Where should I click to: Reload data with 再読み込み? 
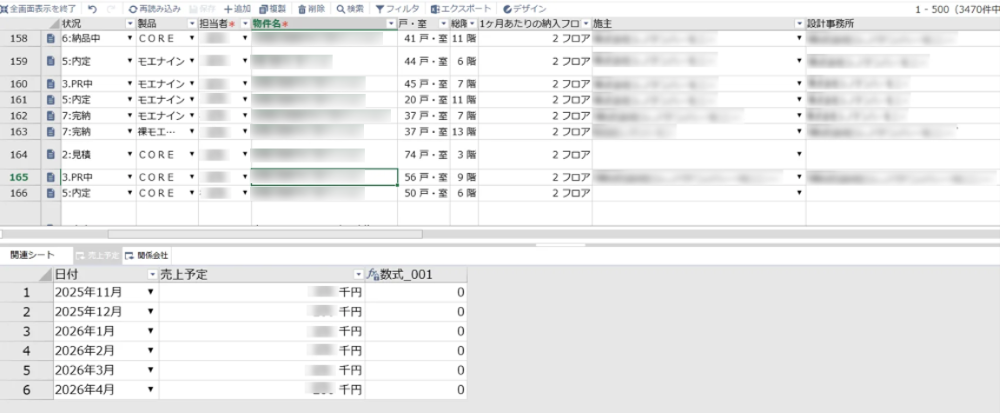tap(154, 8)
